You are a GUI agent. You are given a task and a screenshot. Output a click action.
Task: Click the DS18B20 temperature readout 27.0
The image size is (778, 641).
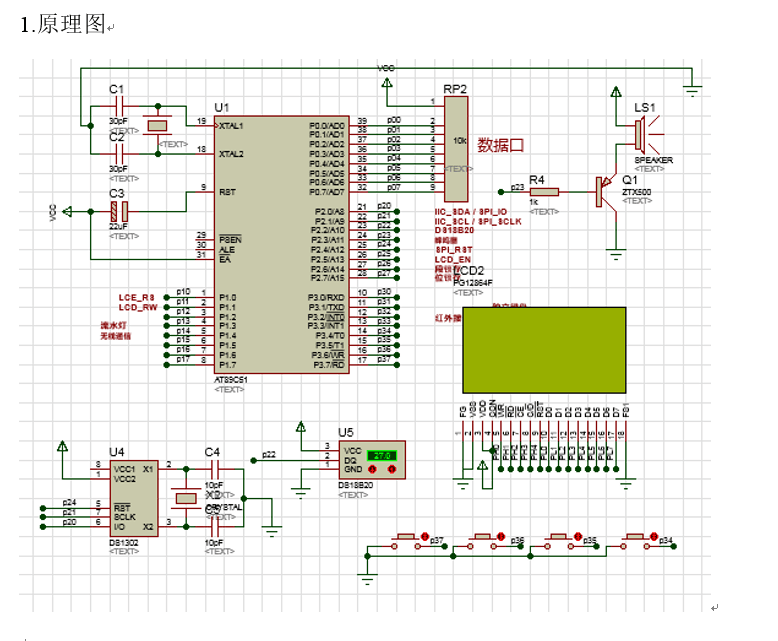[382, 455]
